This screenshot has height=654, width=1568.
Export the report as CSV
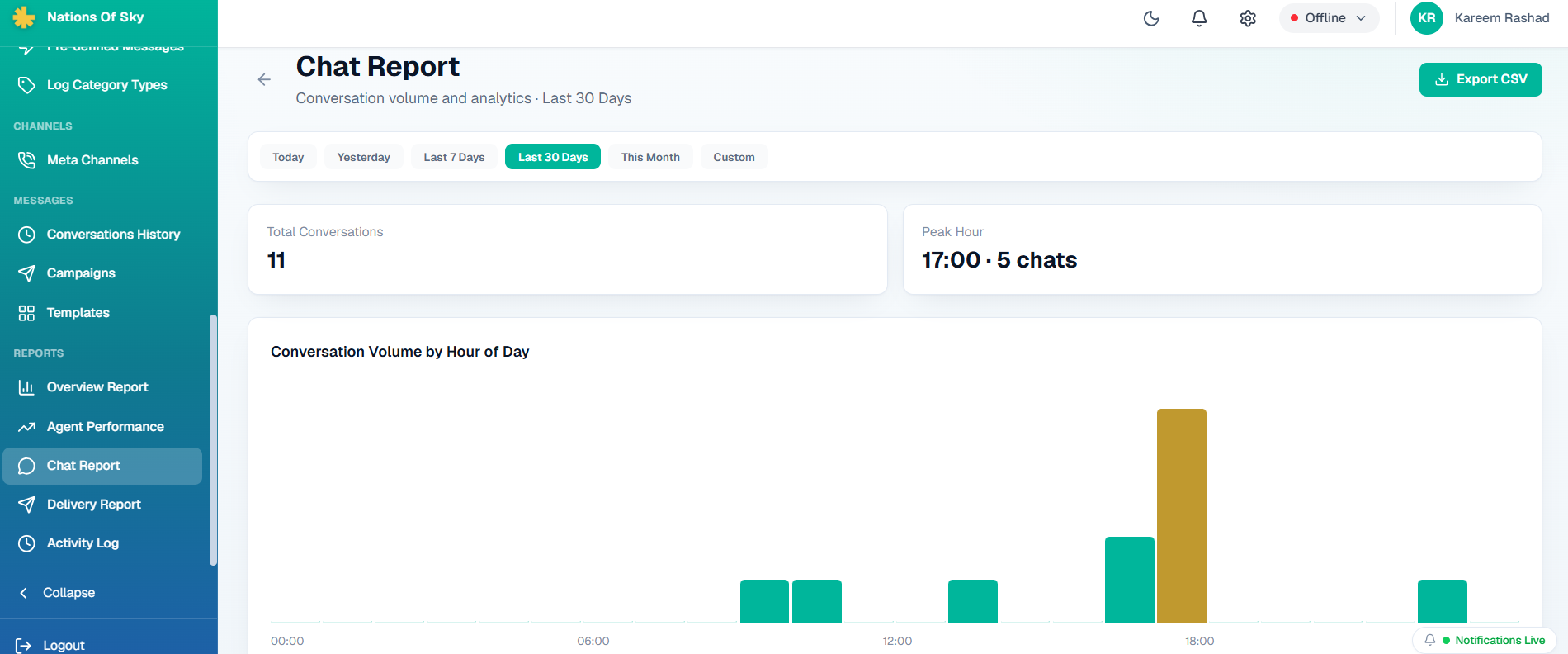(x=1481, y=79)
